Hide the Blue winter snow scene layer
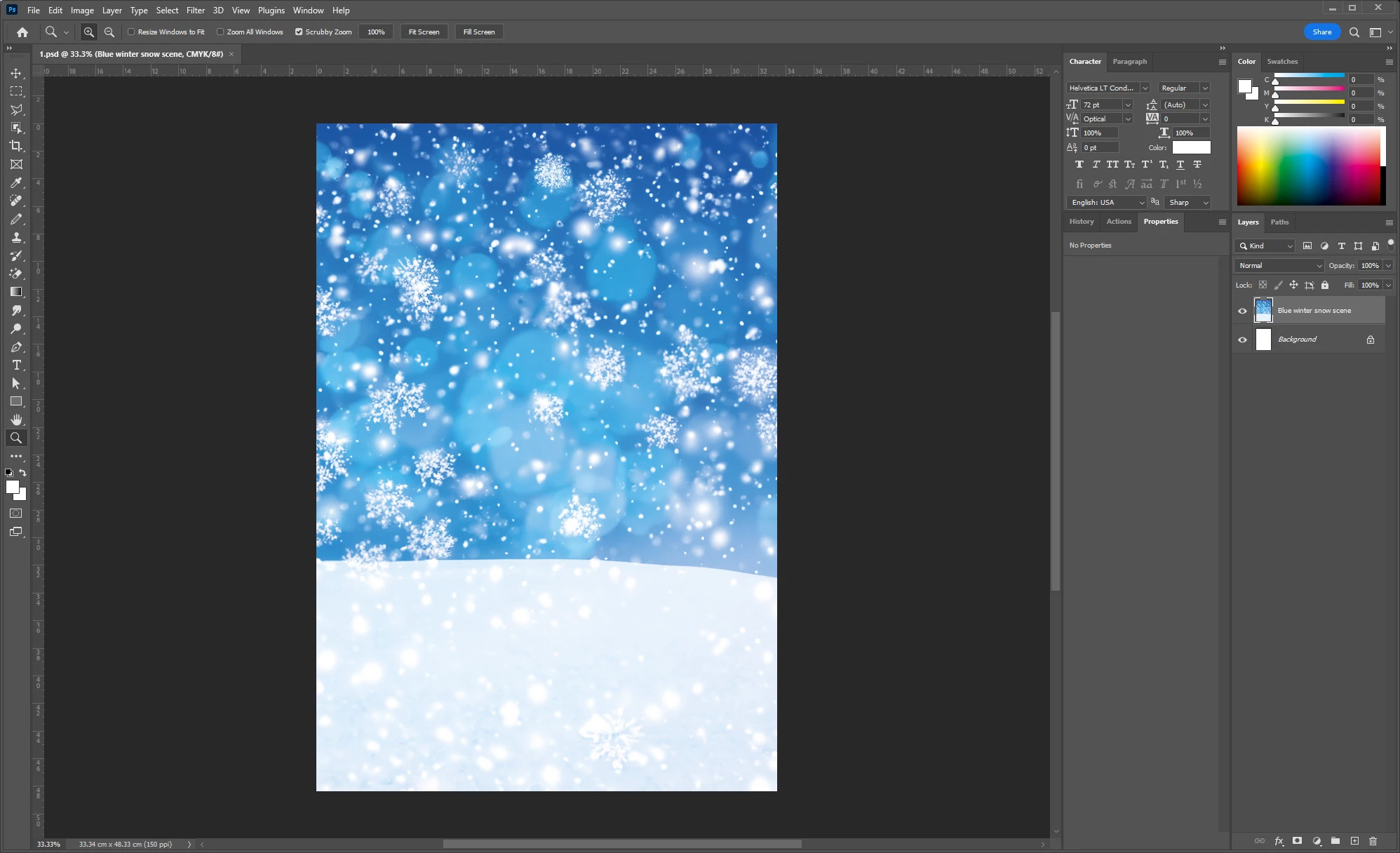The width and height of the screenshot is (1400, 853). point(1242,311)
